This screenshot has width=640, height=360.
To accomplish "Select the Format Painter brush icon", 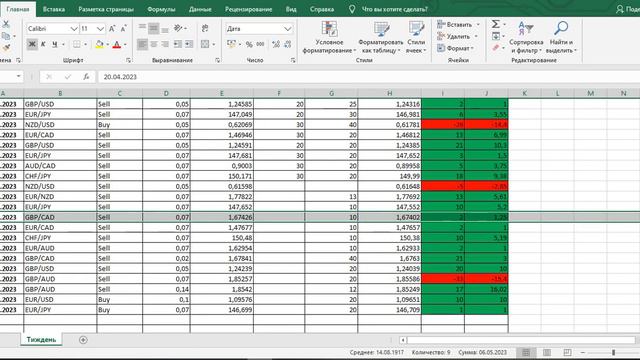I will pyautogui.click(x=6, y=48).
